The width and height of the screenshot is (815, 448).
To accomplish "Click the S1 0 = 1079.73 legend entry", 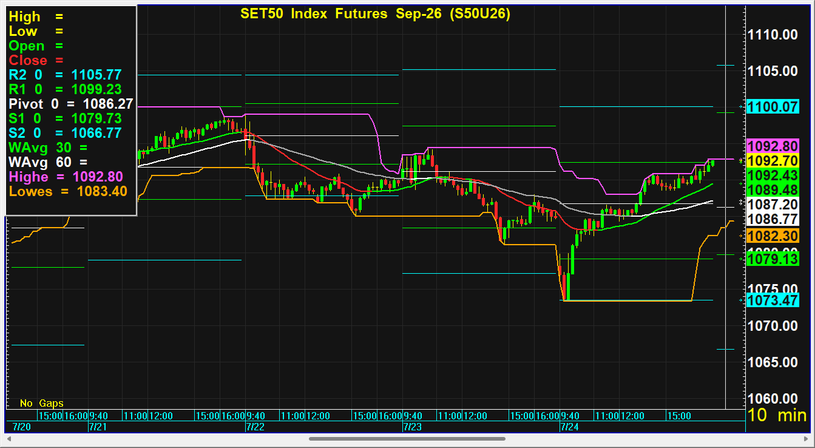I will (65, 118).
